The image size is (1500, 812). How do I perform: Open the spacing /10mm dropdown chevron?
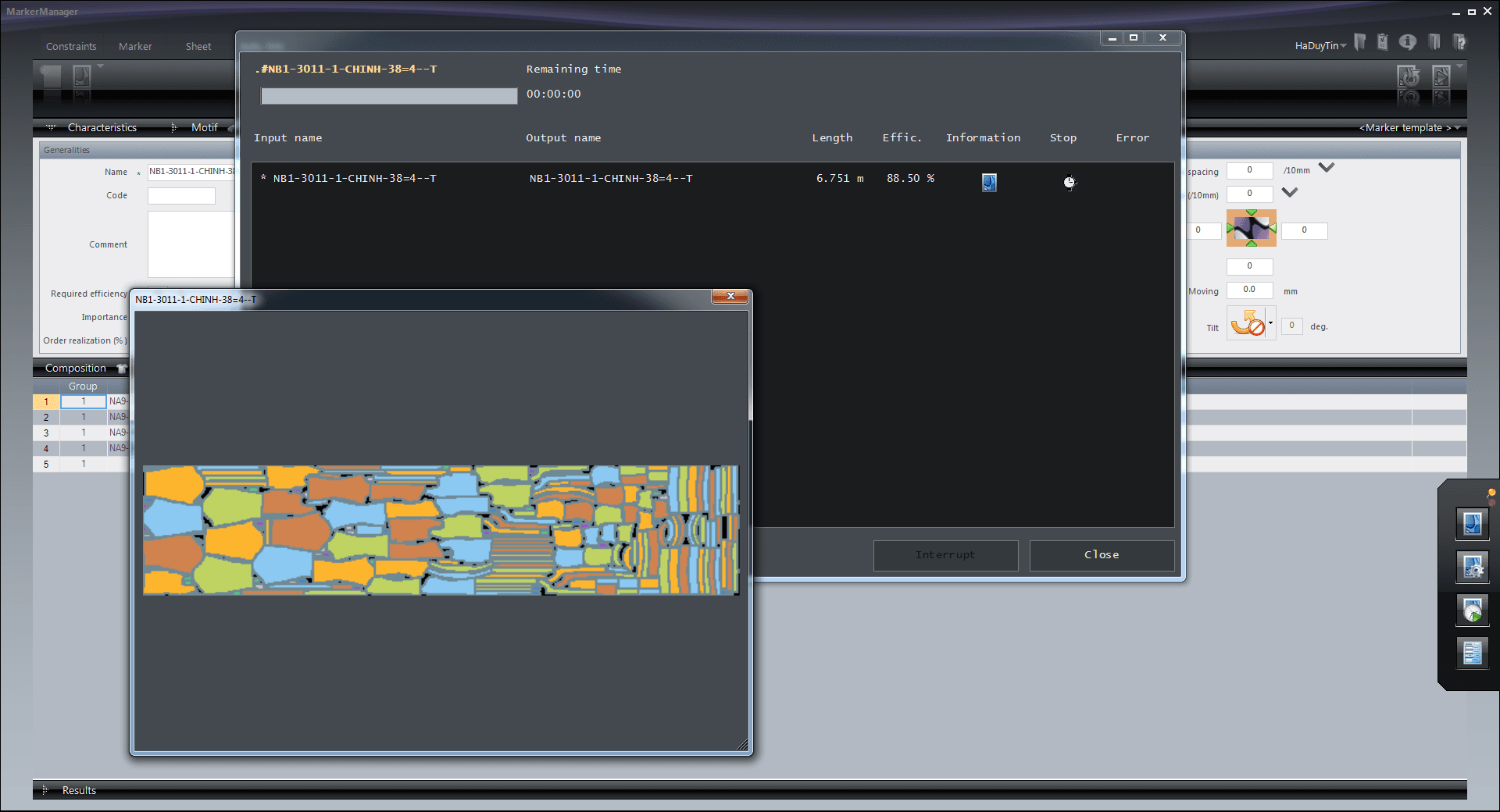click(x=1326, y=166)
